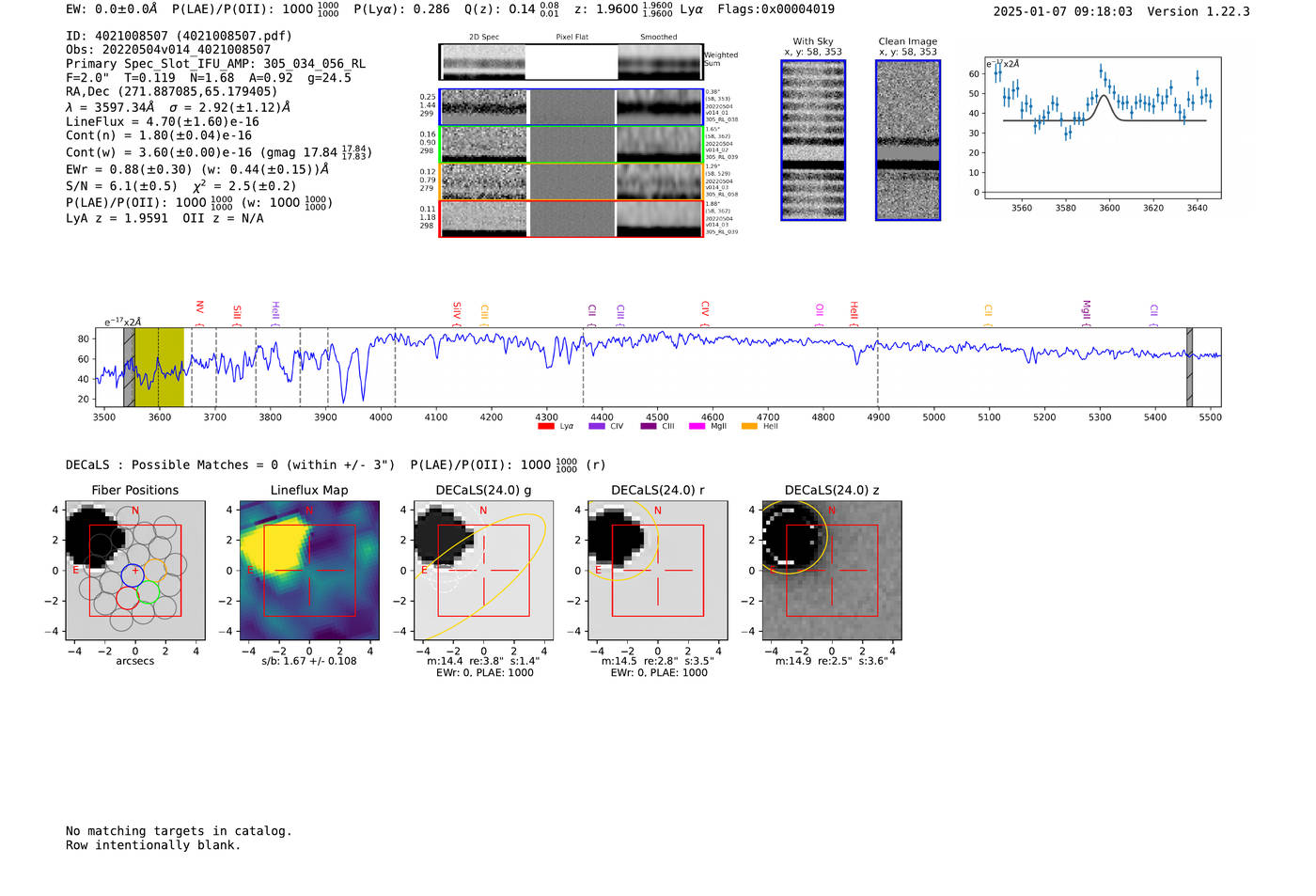
Task: Click the purple CIV legend swatch
Action: pos(597,427)
